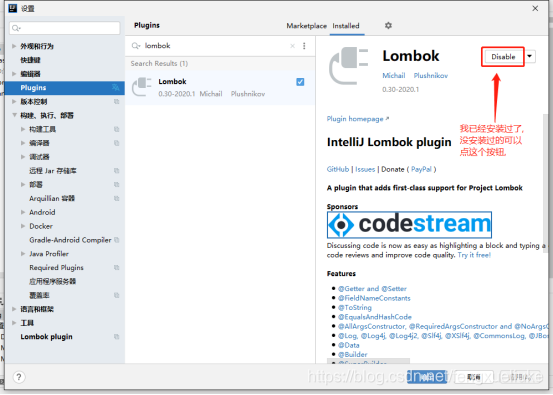Open the PayPal donate link

point(421,169)
